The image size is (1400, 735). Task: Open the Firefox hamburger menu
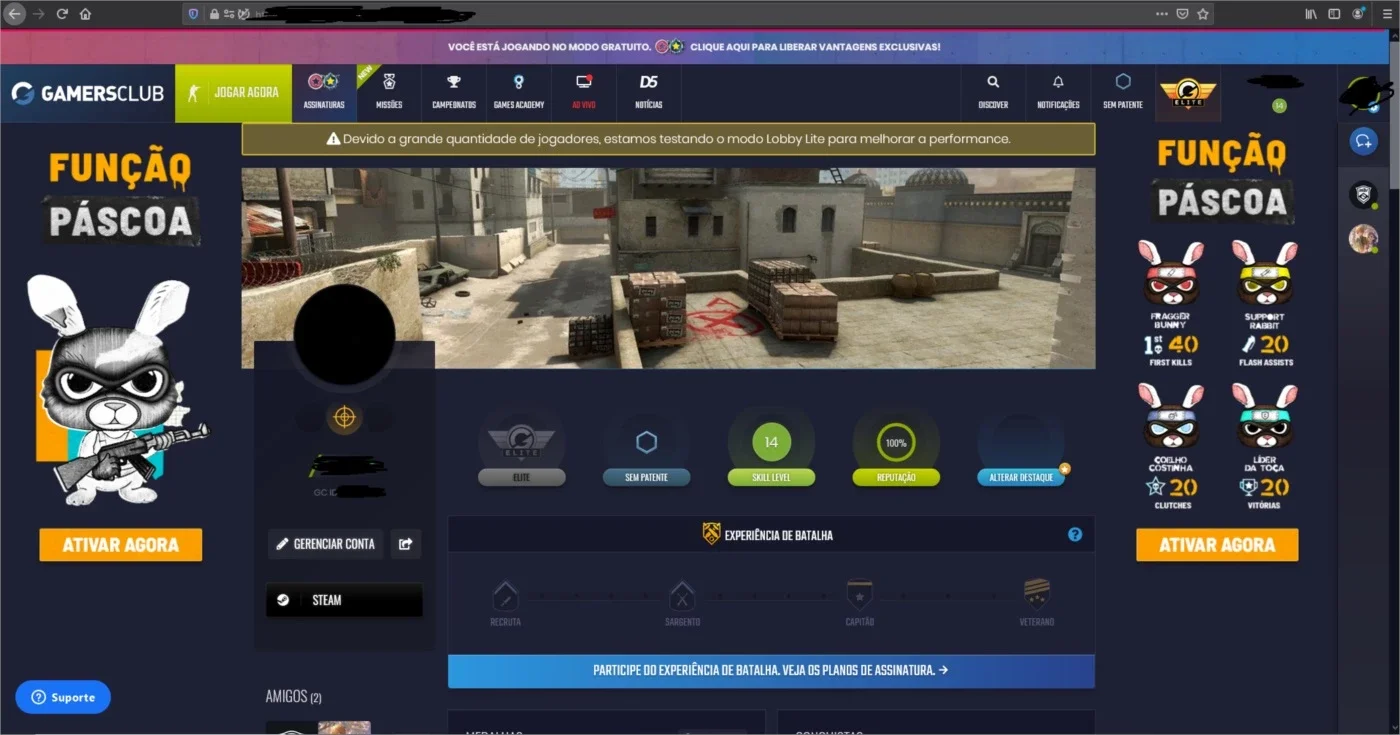1385,14
